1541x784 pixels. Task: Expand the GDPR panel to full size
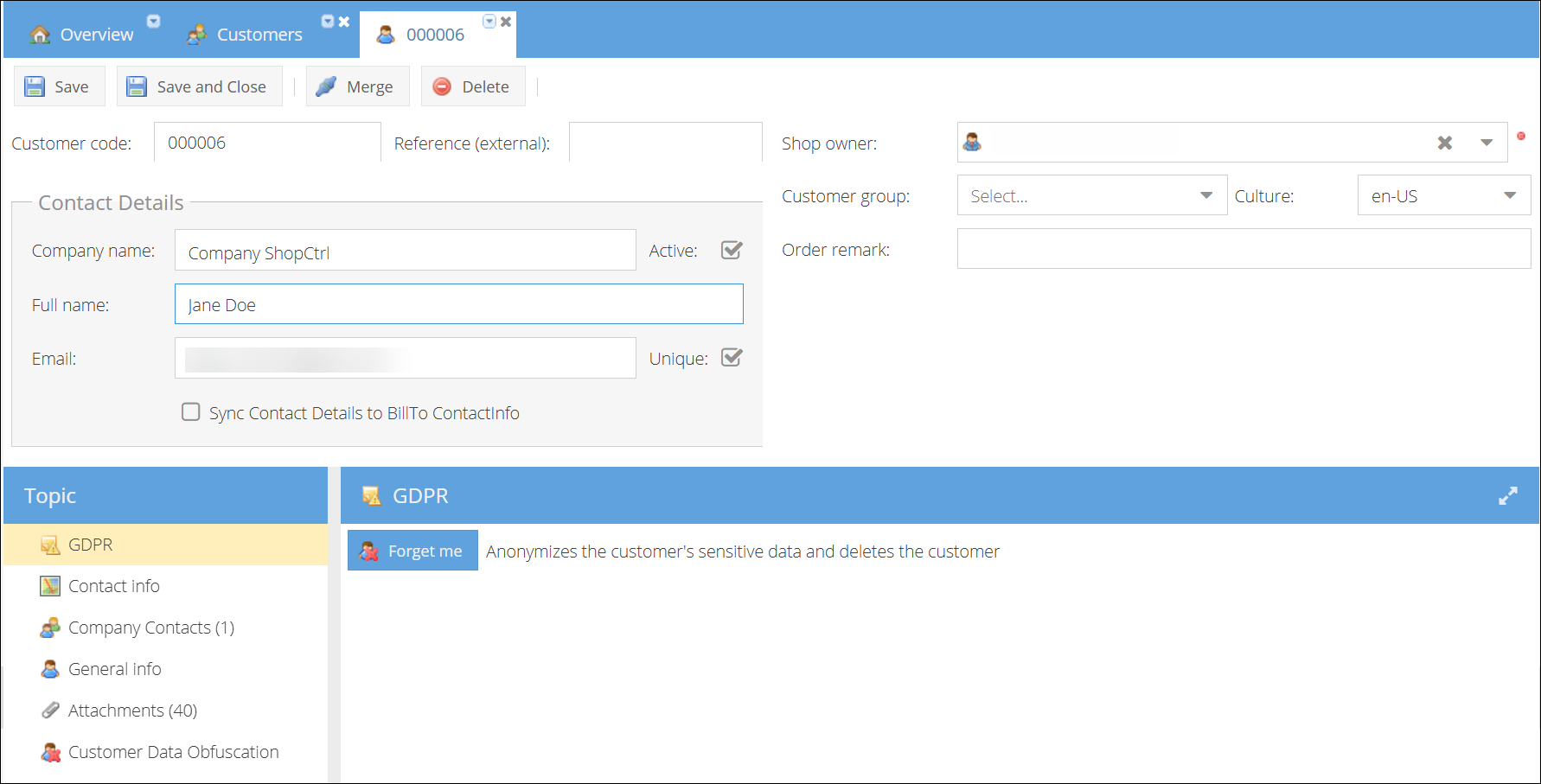1507,495
